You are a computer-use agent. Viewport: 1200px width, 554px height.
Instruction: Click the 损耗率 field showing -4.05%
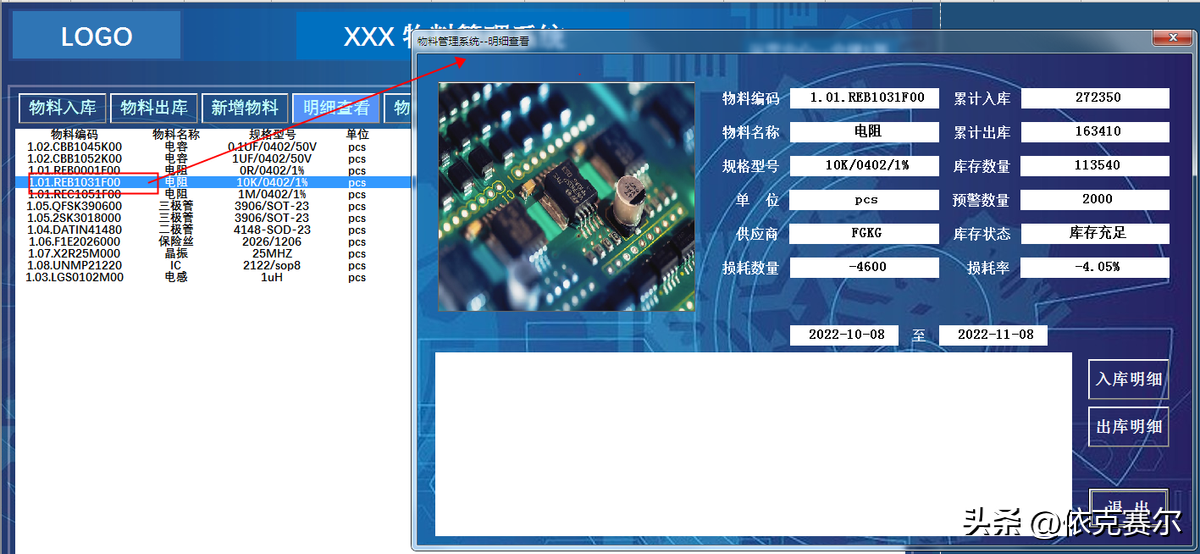click(x=1095, y=268)
